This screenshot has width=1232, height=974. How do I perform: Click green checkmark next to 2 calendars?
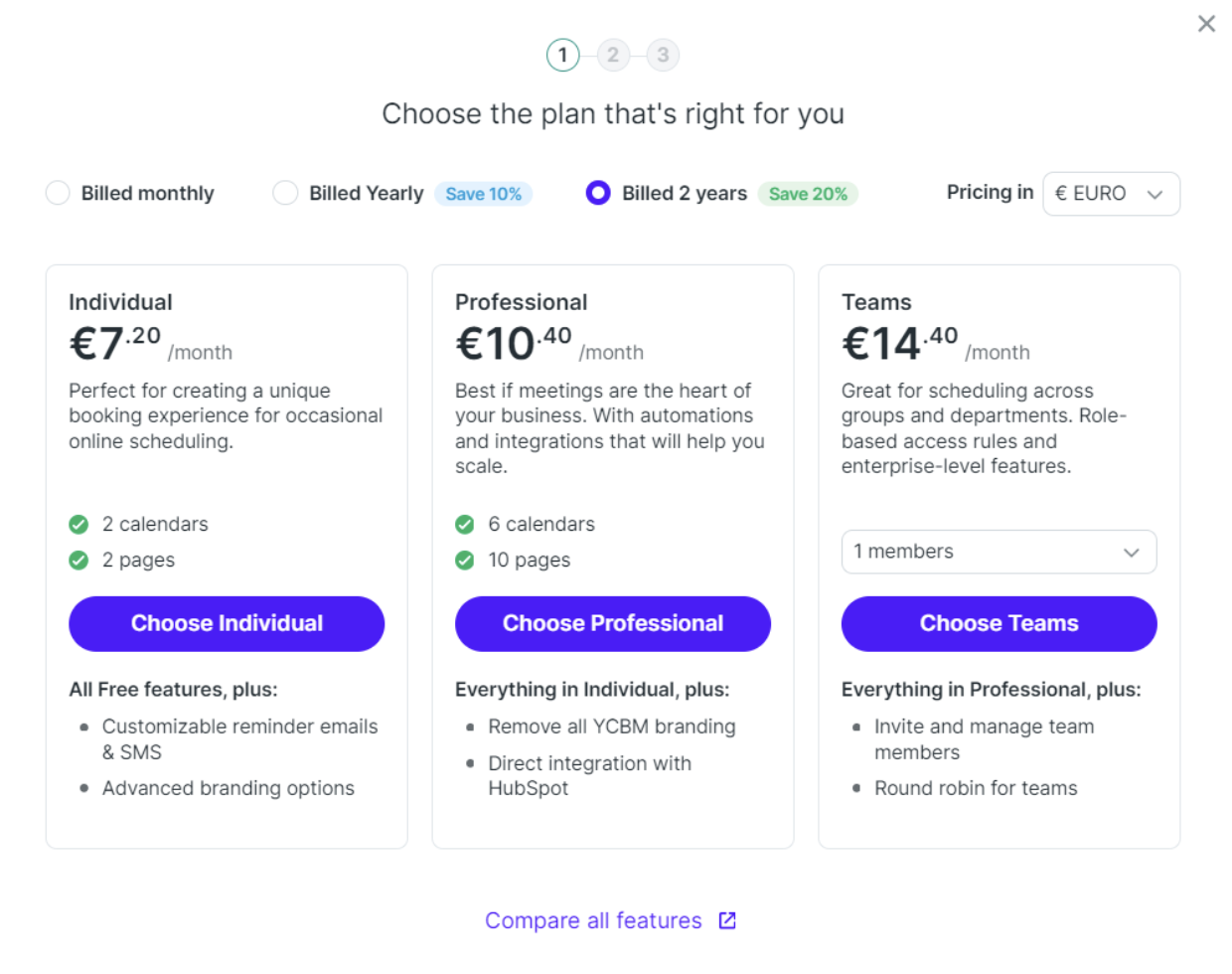pos(78,525)
